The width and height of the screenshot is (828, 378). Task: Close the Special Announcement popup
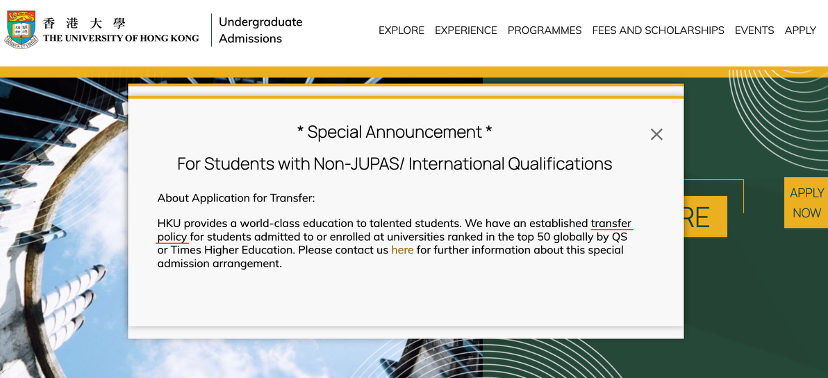656,135
